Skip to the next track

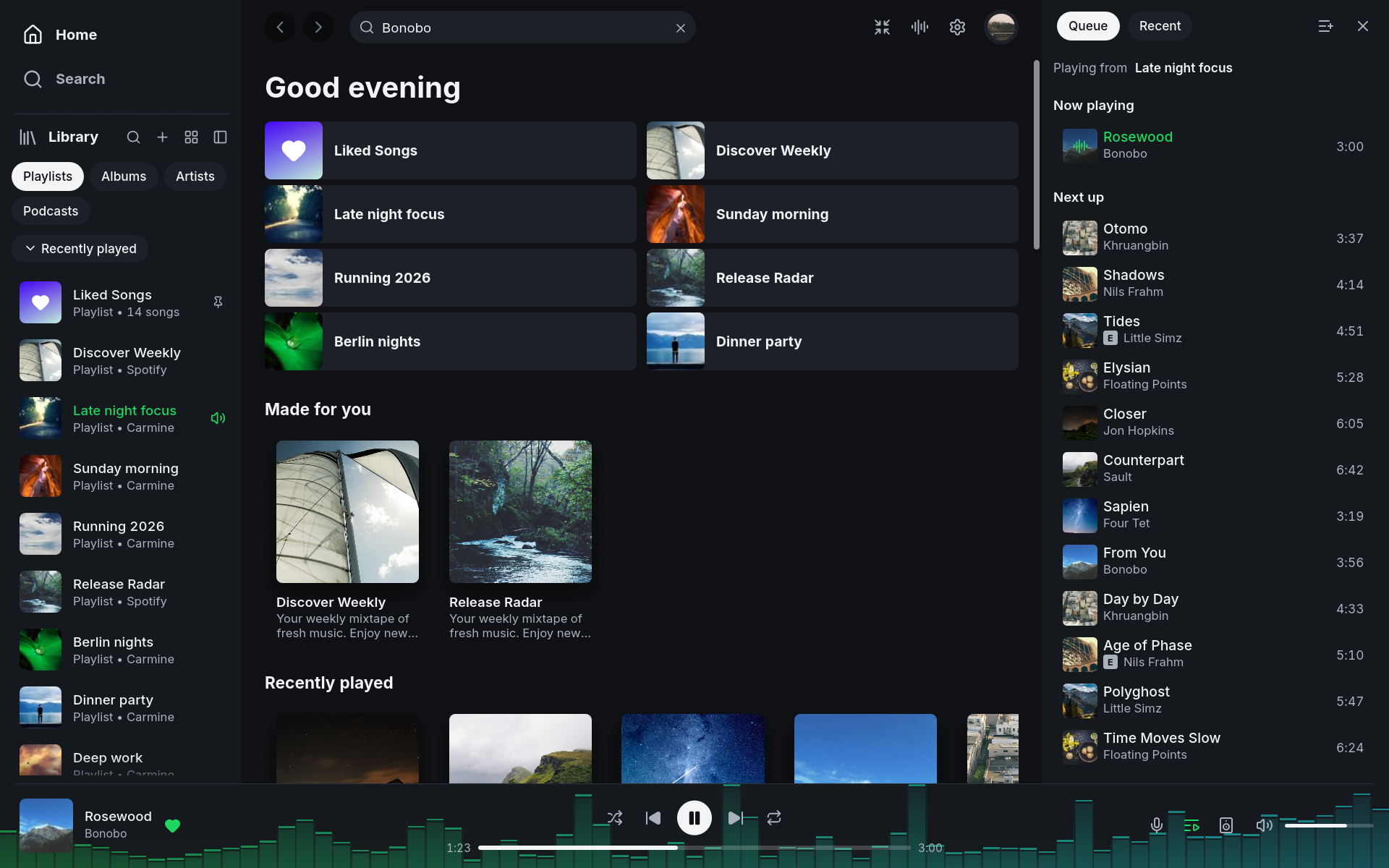click(736, 818)
